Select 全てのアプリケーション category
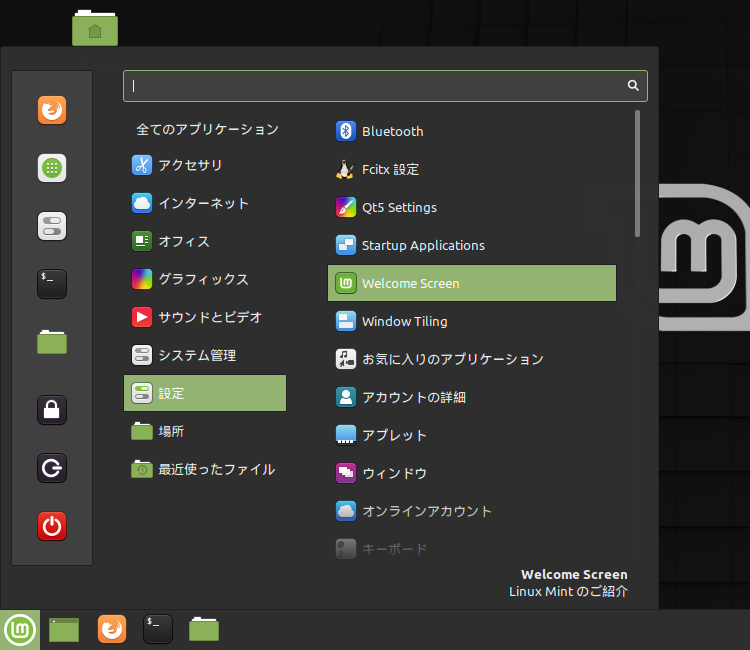The image size is (750, 650). point(205,129)
